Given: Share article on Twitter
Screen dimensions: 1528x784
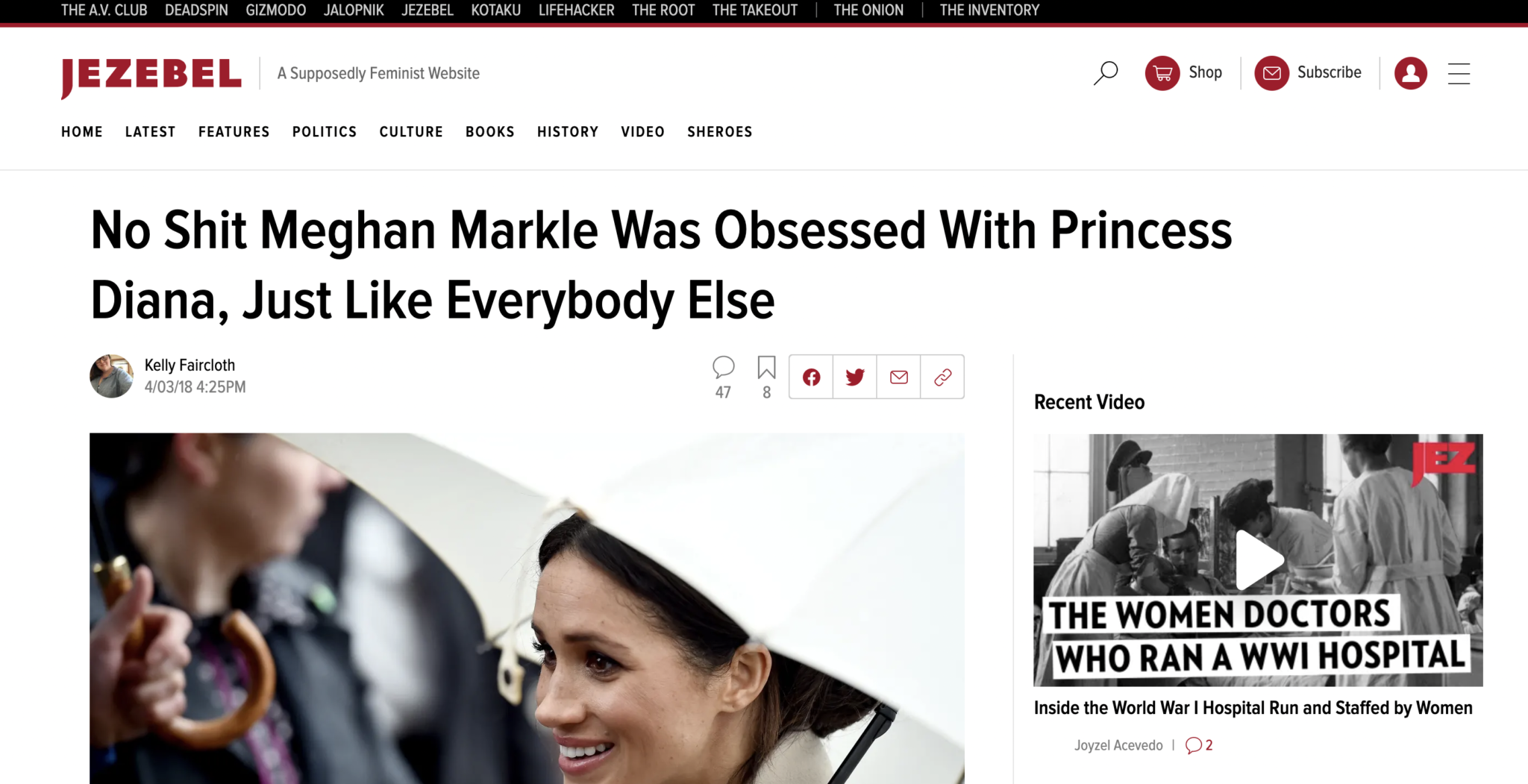Looking at the screenshot, I should tap(855, 377).
